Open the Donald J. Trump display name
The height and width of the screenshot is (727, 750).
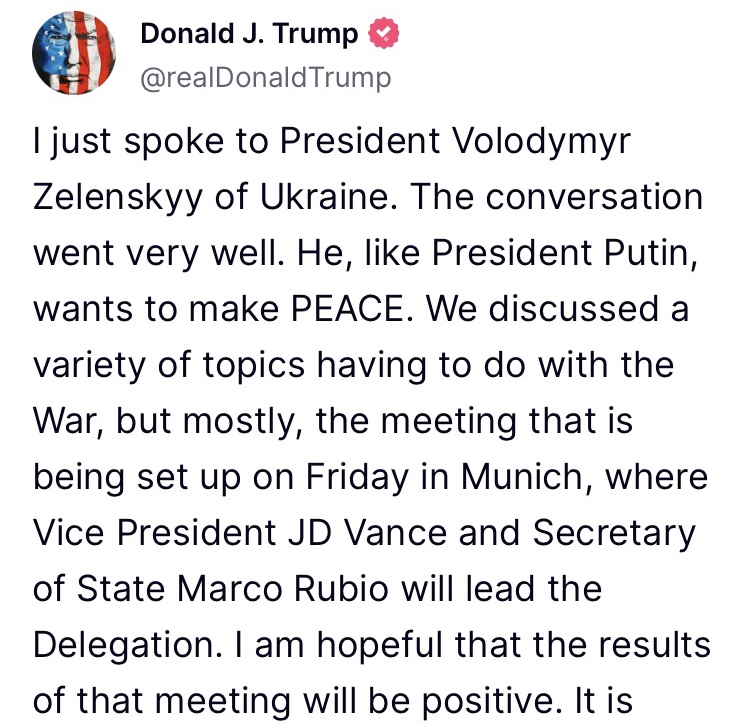coord(249,34)
